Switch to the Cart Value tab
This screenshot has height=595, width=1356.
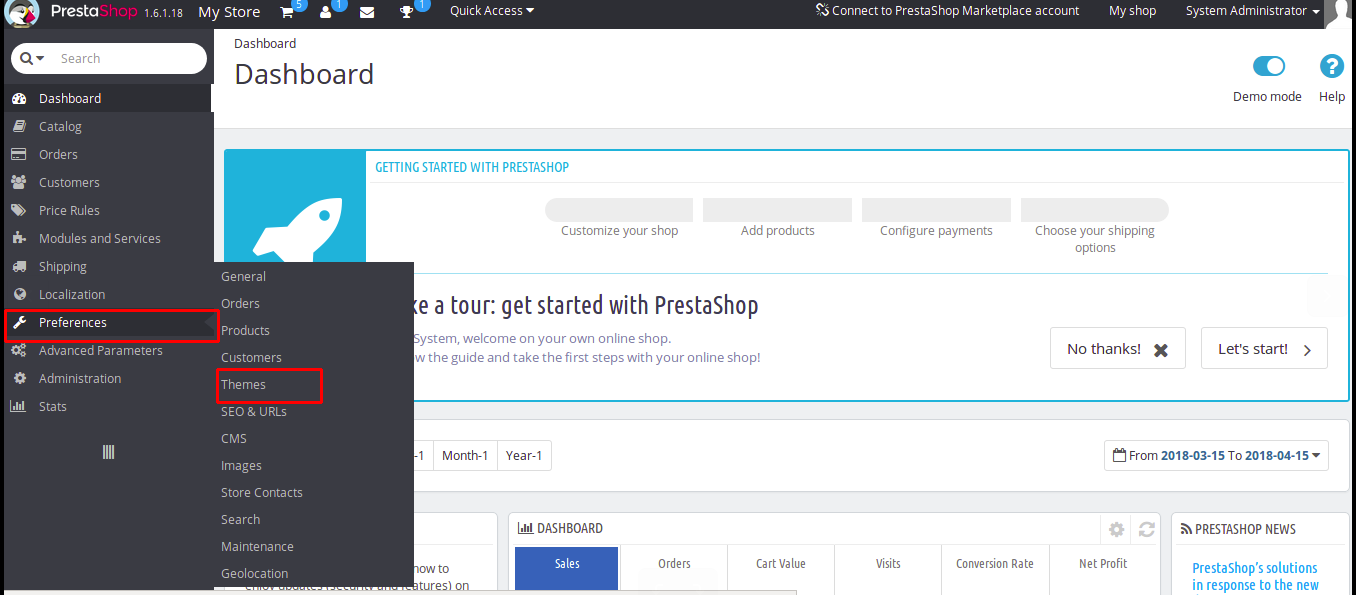click(x=781, y=570)
